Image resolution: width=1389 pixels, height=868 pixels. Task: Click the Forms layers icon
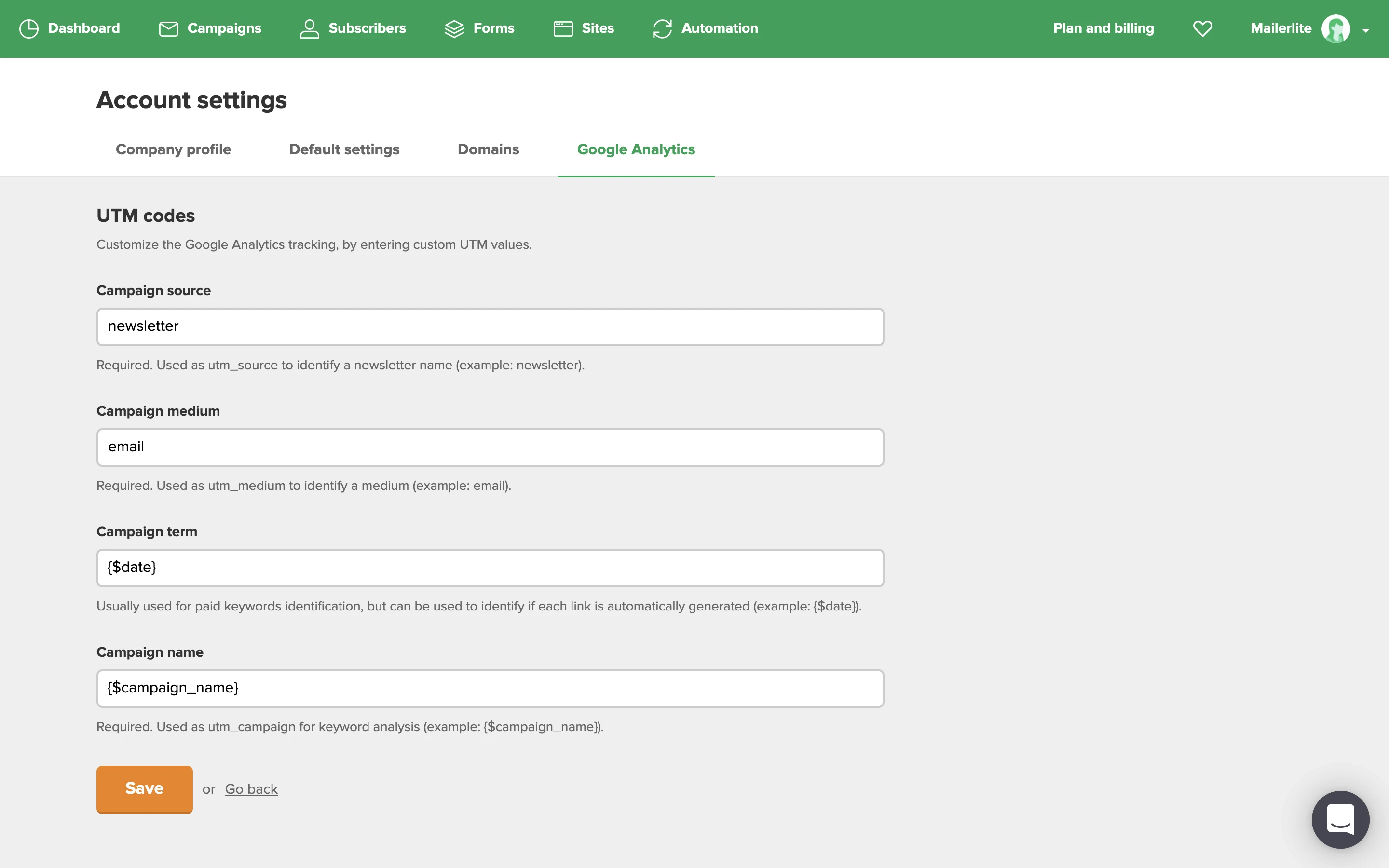point(454,29)
